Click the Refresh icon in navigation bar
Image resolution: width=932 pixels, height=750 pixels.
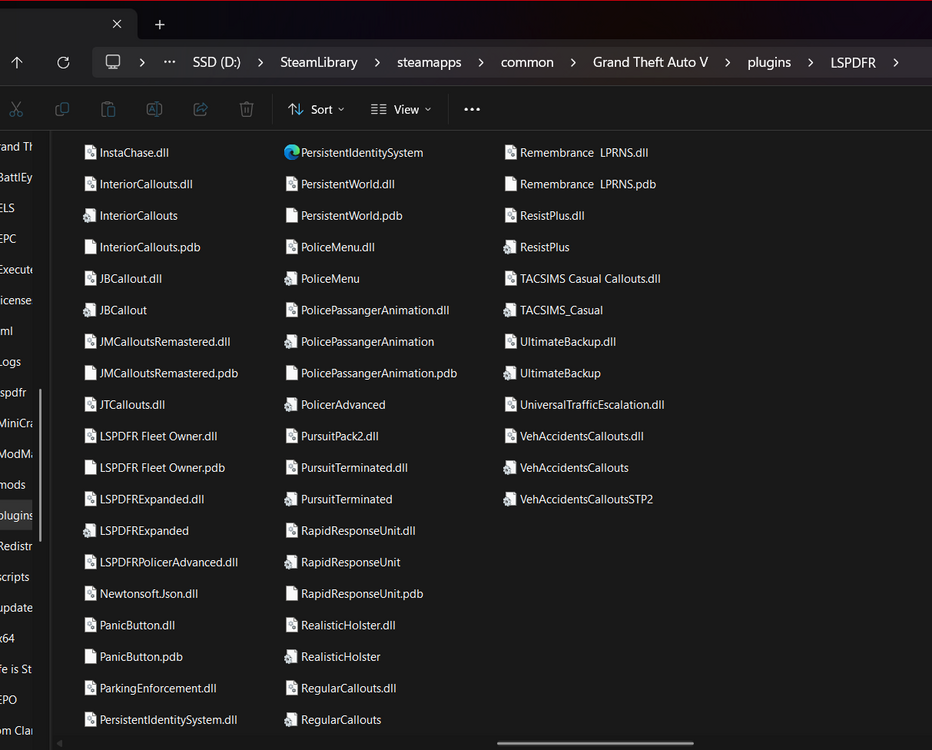tap(63, 62)
